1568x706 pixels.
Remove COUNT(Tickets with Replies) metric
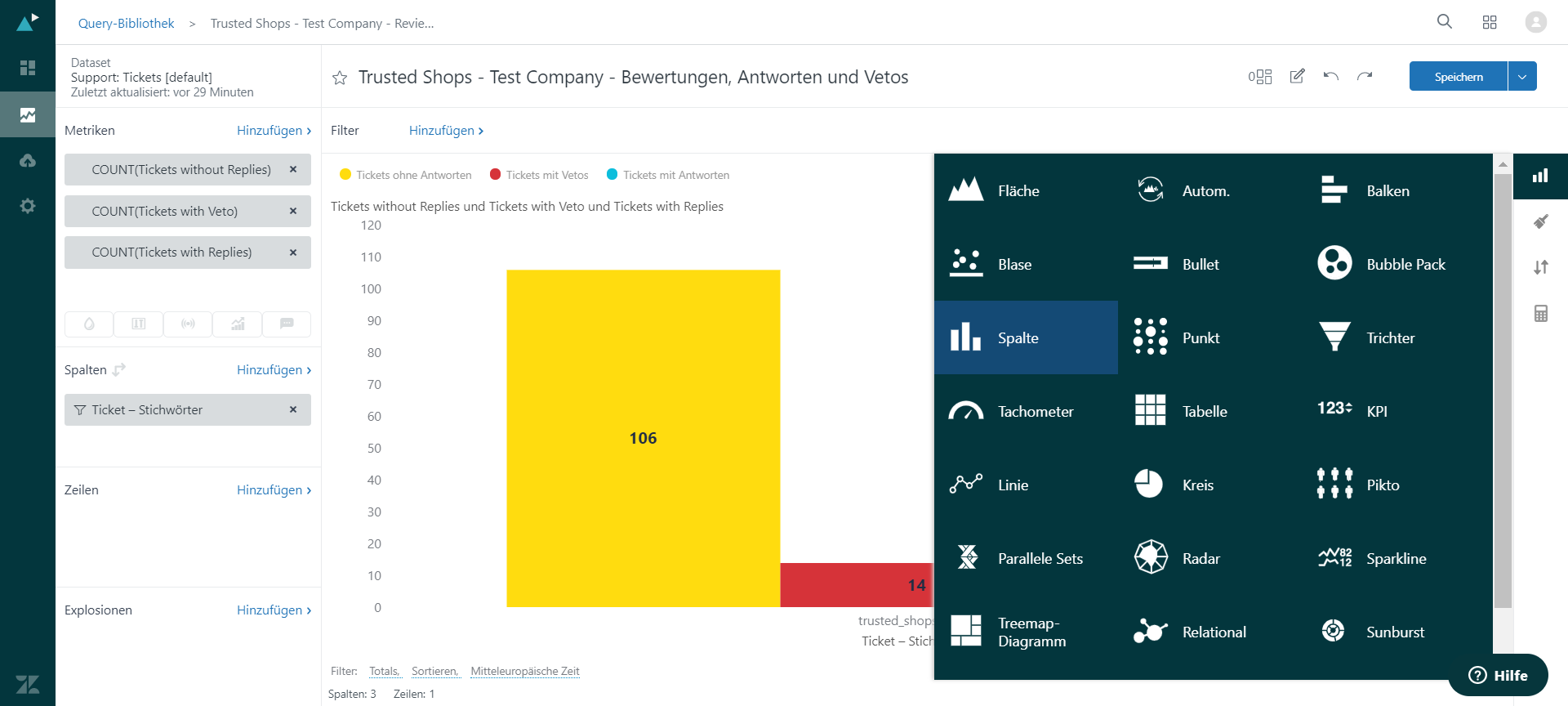tap(293, 252)
